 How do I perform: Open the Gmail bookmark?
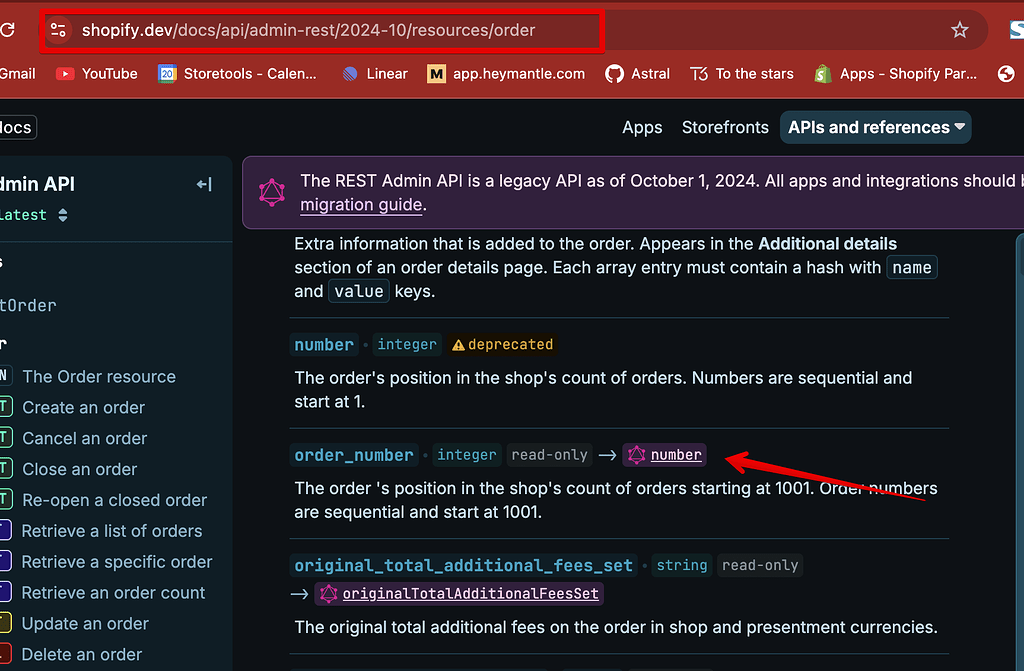tap(18, 74)
